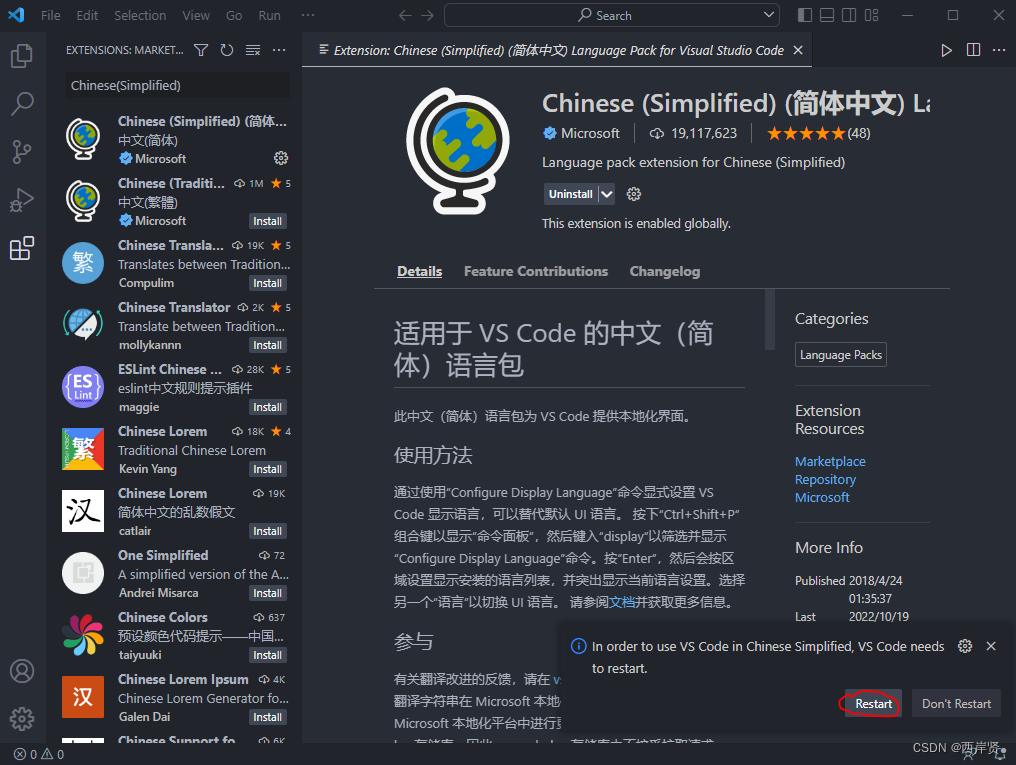This screenshot has width=1016, height=765.
Task: Switch to the Changelog tab
Action: (665, 271)
